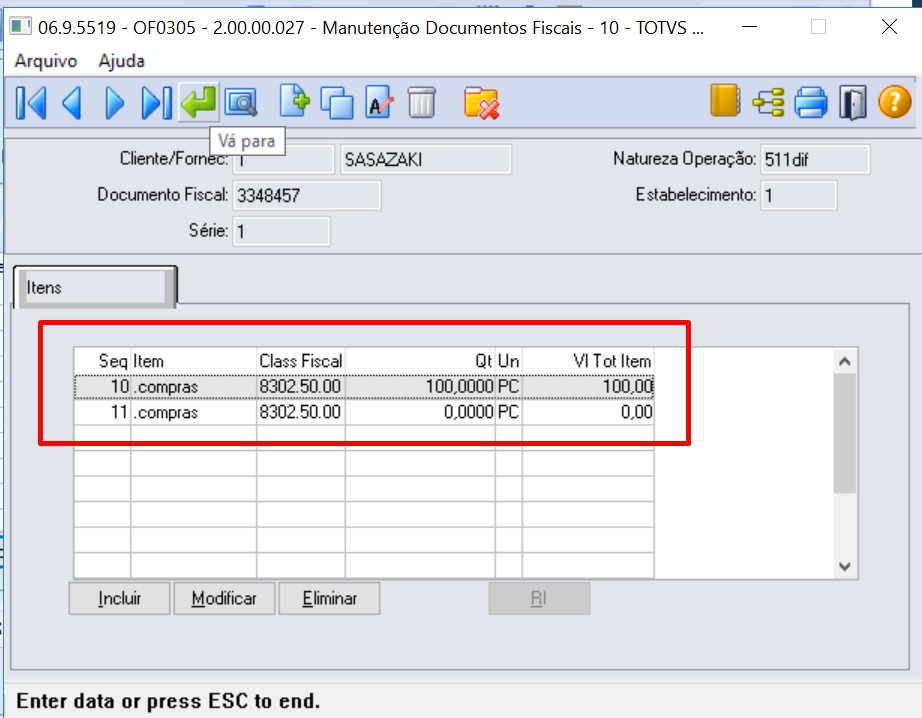Modify document with edit pencil icon
Image resolution: width=922 pixels, height=718 pixels.
[x=379, y=103]
